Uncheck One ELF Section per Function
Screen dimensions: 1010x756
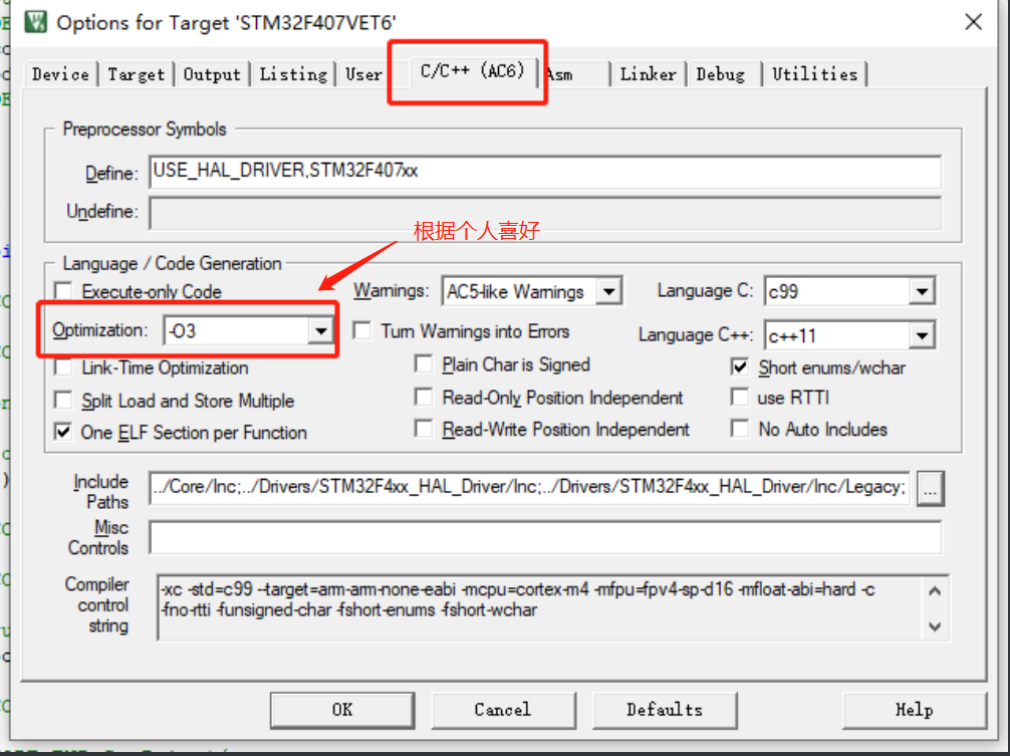pos(64,431)
